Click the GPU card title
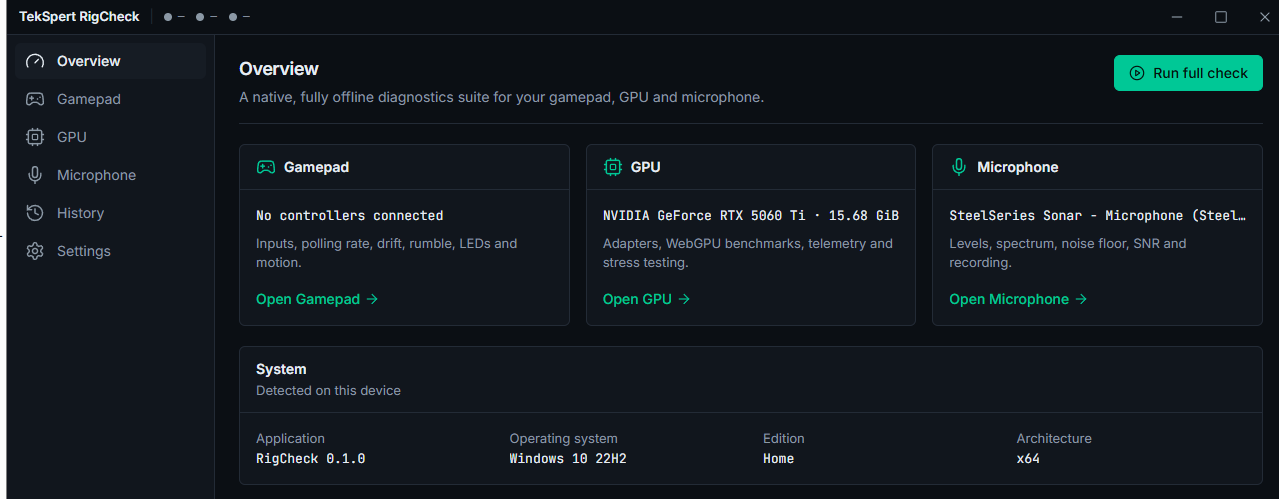Viewport: 1279px width, 499px height. [645, 167]
